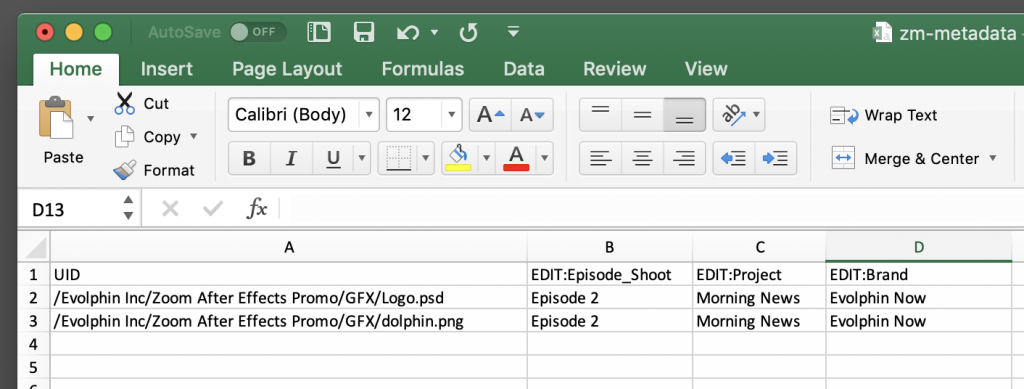1024x389 pixels.
Task: Click the Wrap Text button
Action: pyautogui.click(x=883, y=116)
